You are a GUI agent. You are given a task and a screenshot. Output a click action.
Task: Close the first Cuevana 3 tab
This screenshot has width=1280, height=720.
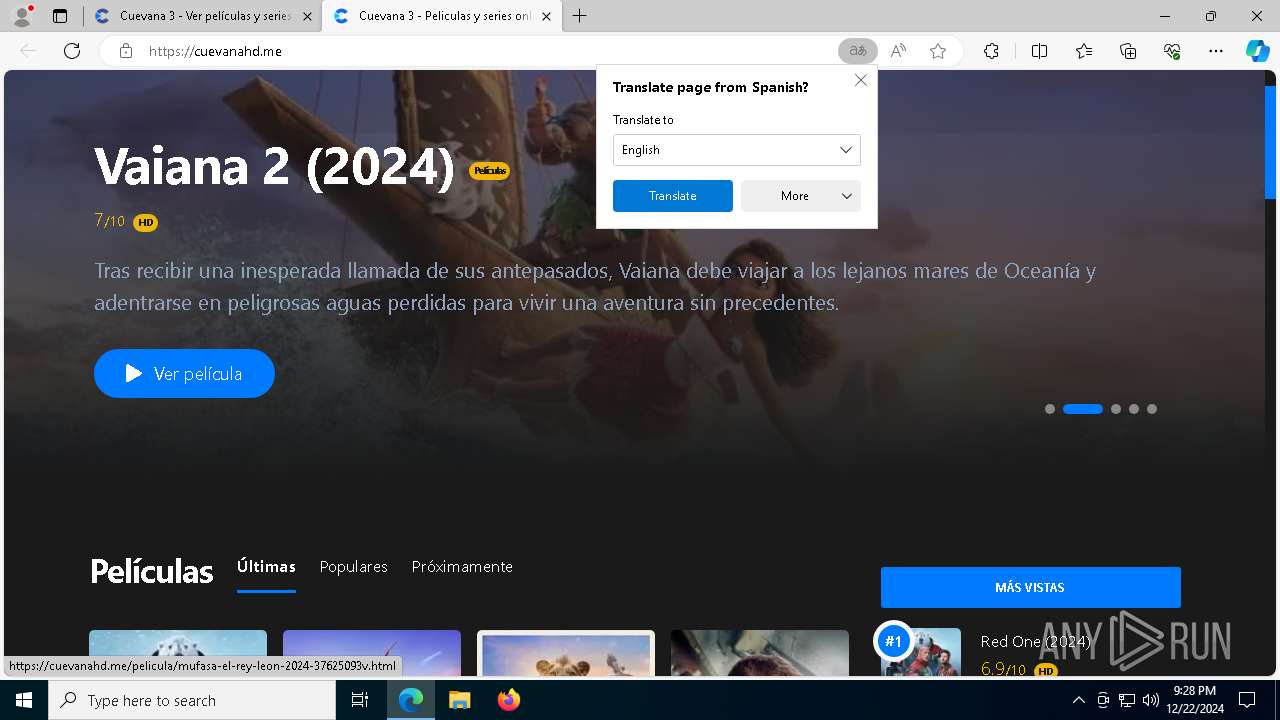pyautogui.click(x=307, y=16)
